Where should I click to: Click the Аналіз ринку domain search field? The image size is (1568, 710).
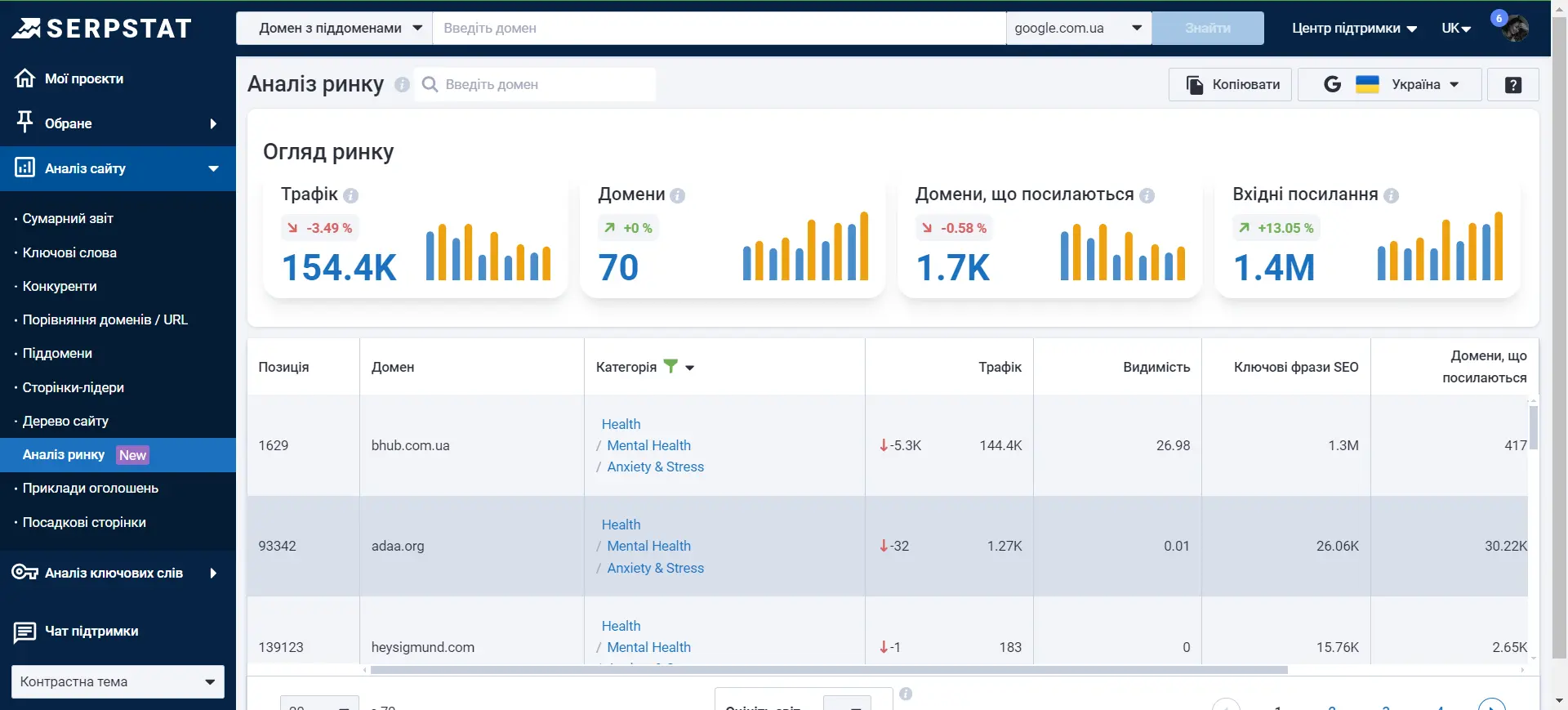pyautogui.click(x=535, y=84)
